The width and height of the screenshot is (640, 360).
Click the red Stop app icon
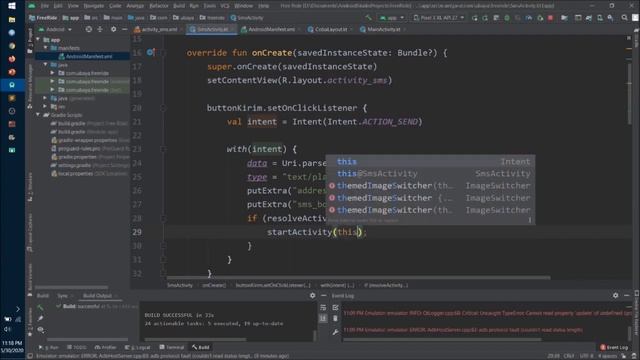[x=550, y=18]
